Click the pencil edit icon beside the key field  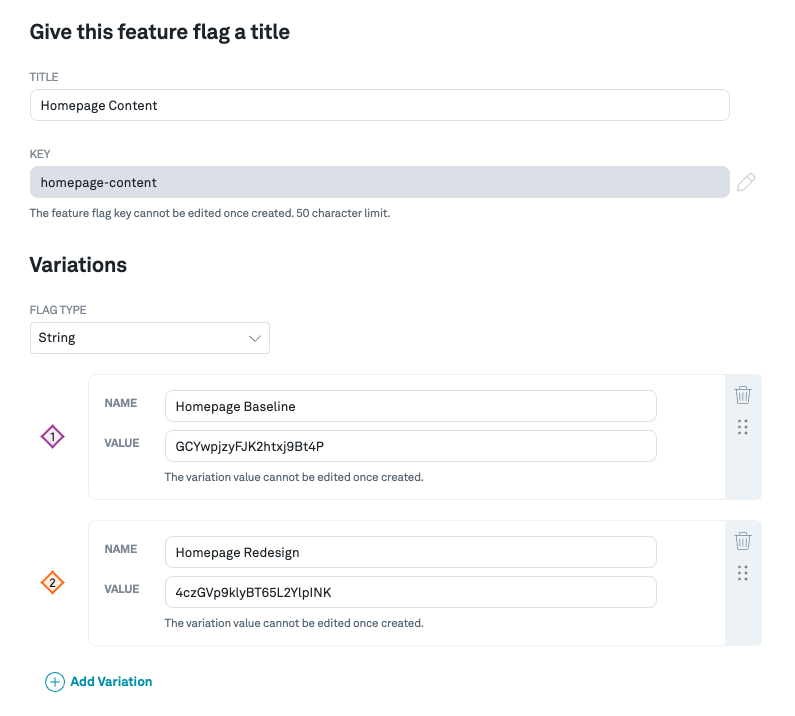746,182
